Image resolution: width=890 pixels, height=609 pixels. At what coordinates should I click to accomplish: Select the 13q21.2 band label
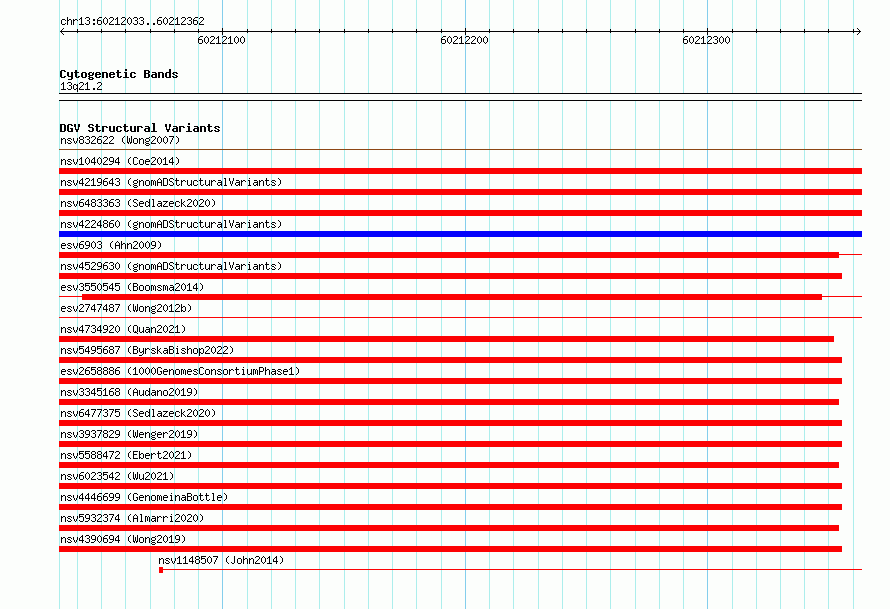pyautogui.click(x=81, y=86)
